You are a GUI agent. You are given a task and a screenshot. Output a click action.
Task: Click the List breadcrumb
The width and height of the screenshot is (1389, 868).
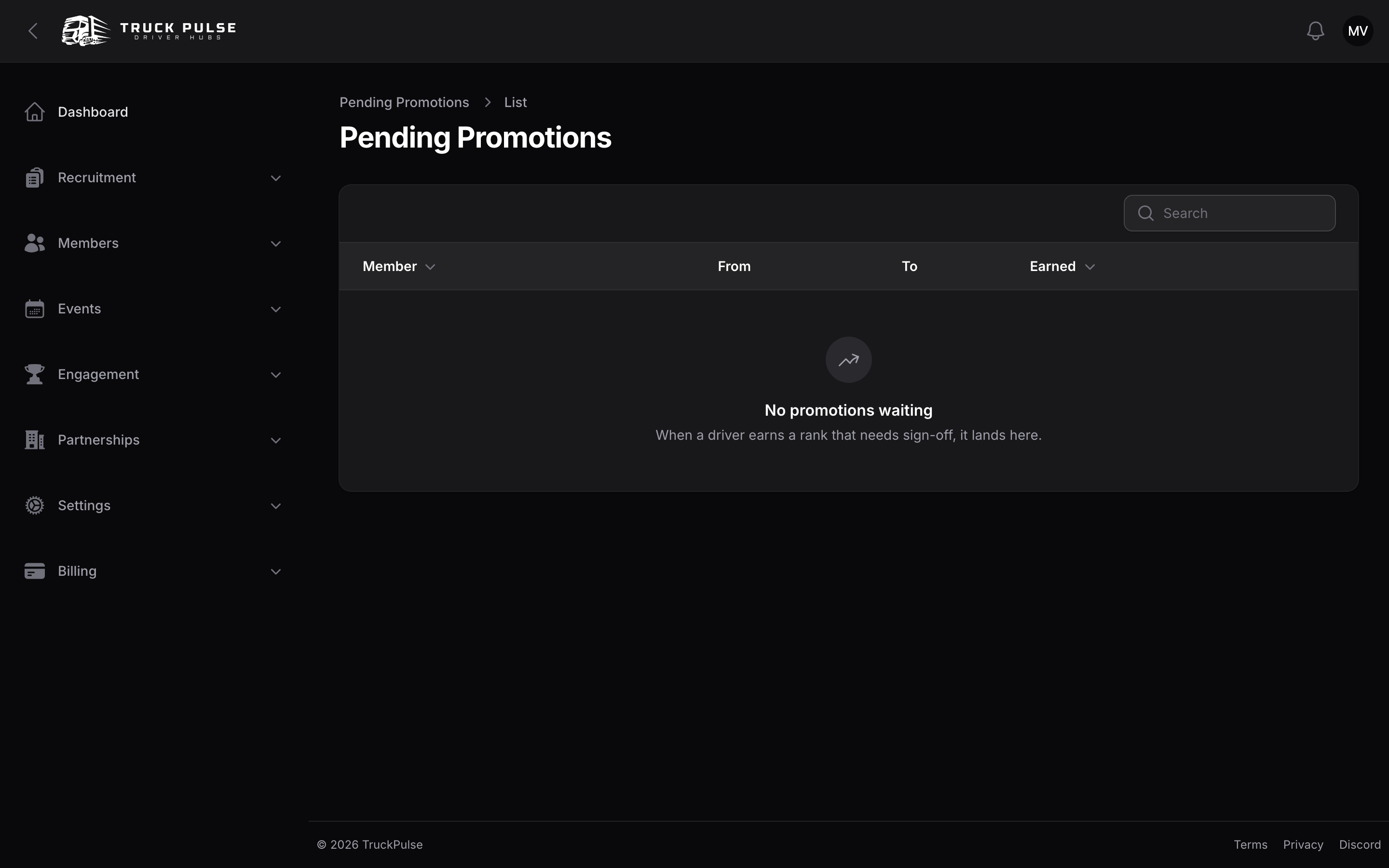coord(516,102)
